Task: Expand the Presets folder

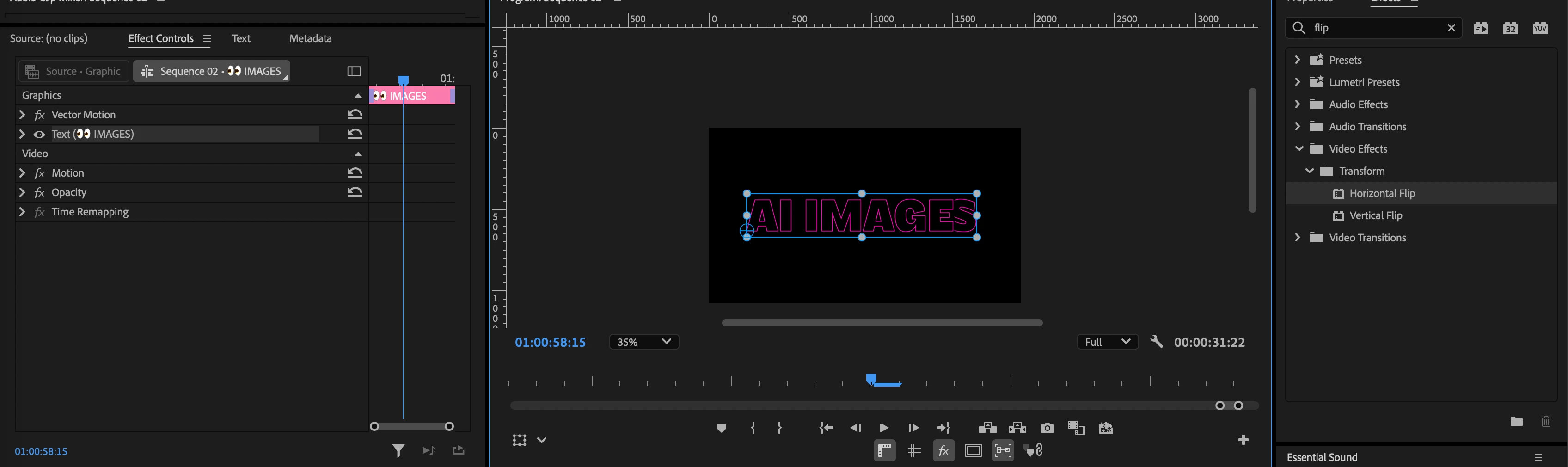Action: [x=1297, y=60]
